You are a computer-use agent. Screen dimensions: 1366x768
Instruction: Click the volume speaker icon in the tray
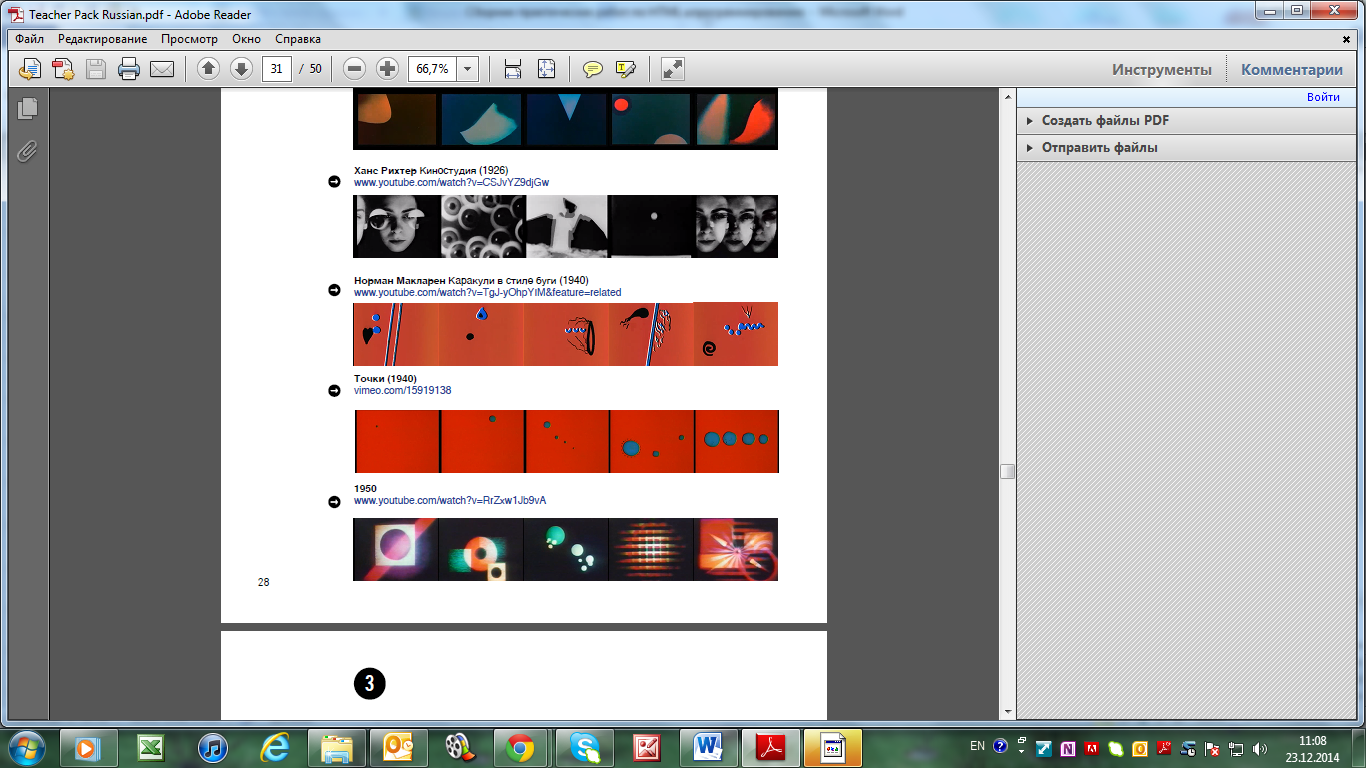[x=1260, y=747]
